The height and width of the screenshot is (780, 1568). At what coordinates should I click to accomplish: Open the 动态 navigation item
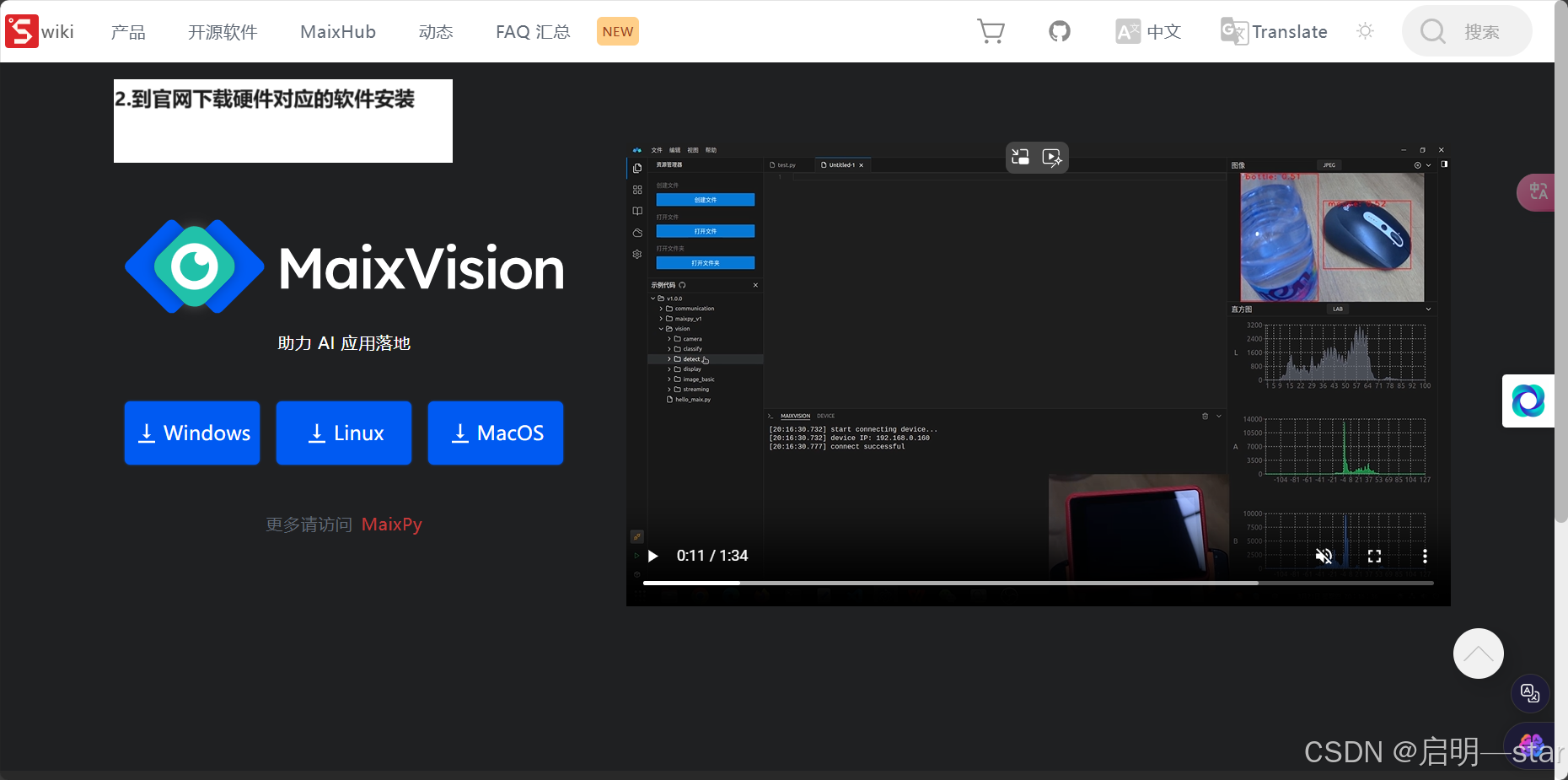[x=436, y=32]
